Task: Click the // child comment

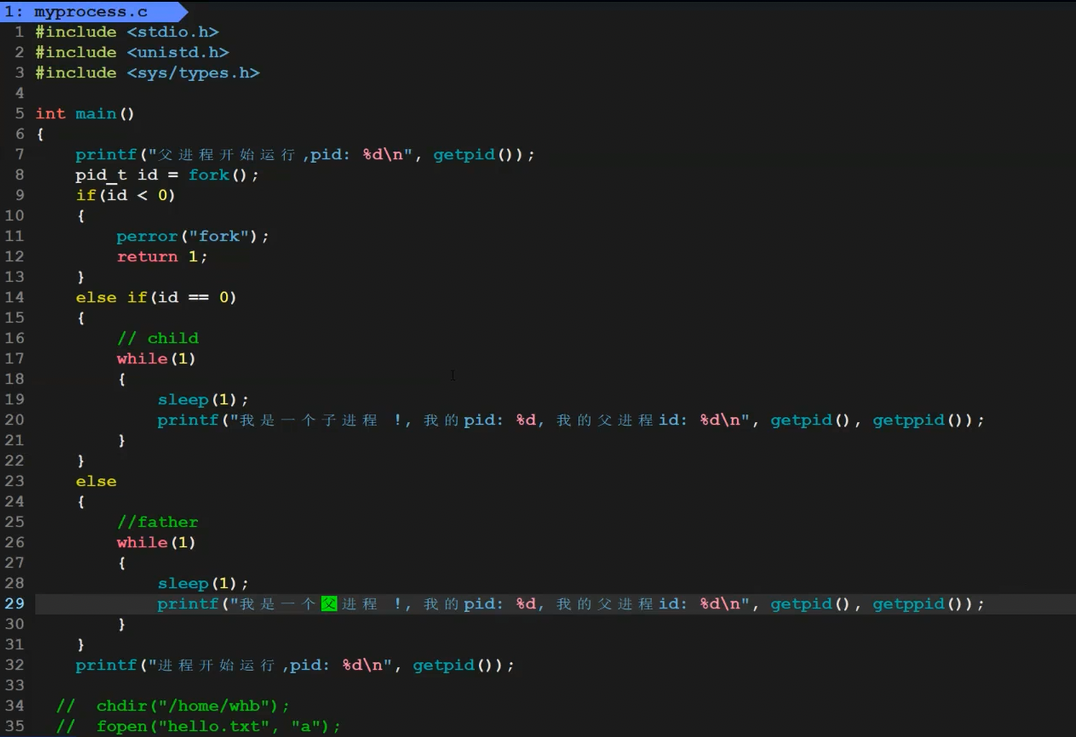Action: click(158, 338)
